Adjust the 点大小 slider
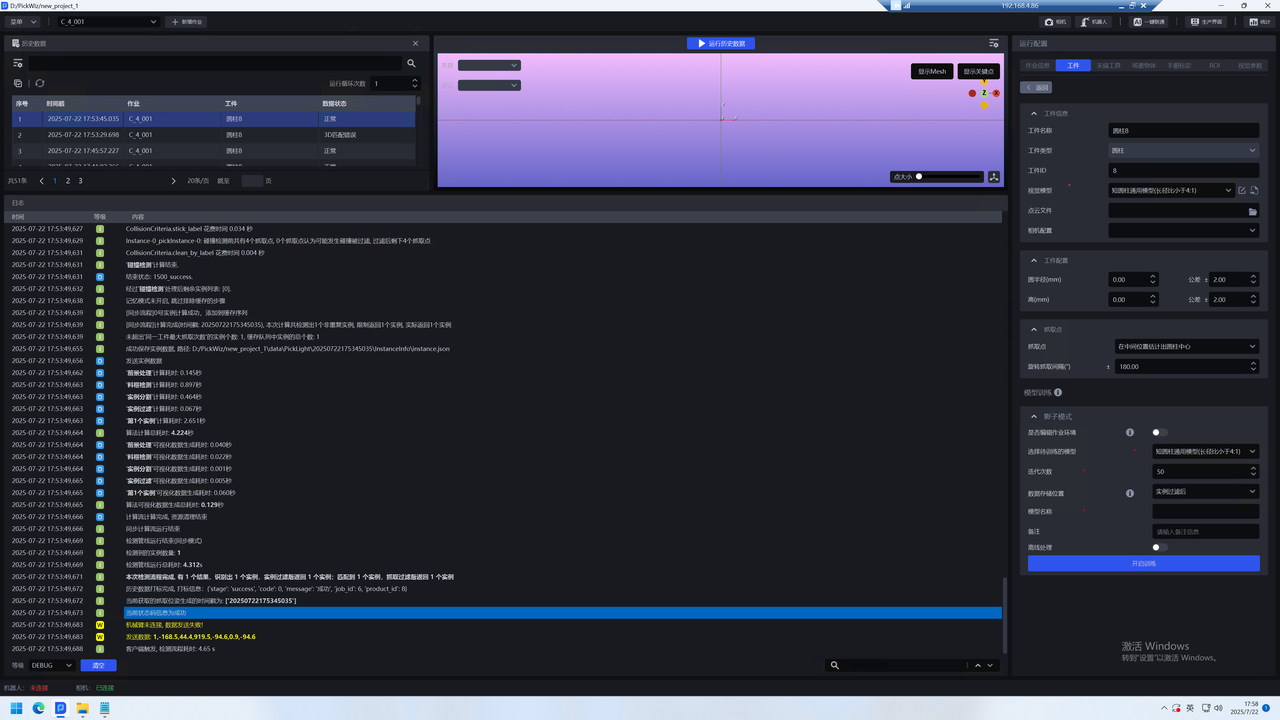This screenshot has width=1280, height=720. [949, 177]
